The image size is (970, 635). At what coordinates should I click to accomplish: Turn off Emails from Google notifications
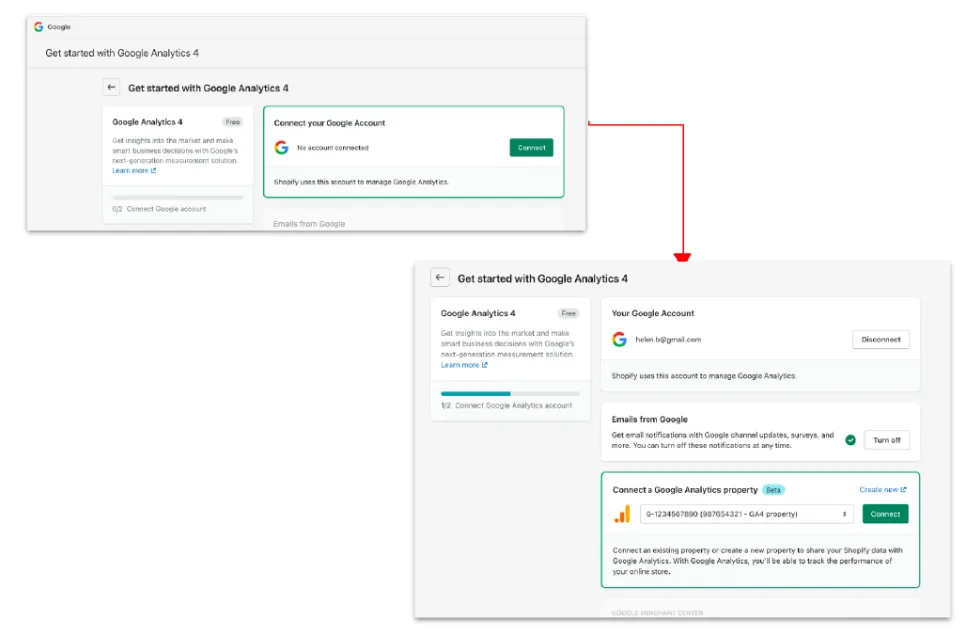click(x=886, y=440)
